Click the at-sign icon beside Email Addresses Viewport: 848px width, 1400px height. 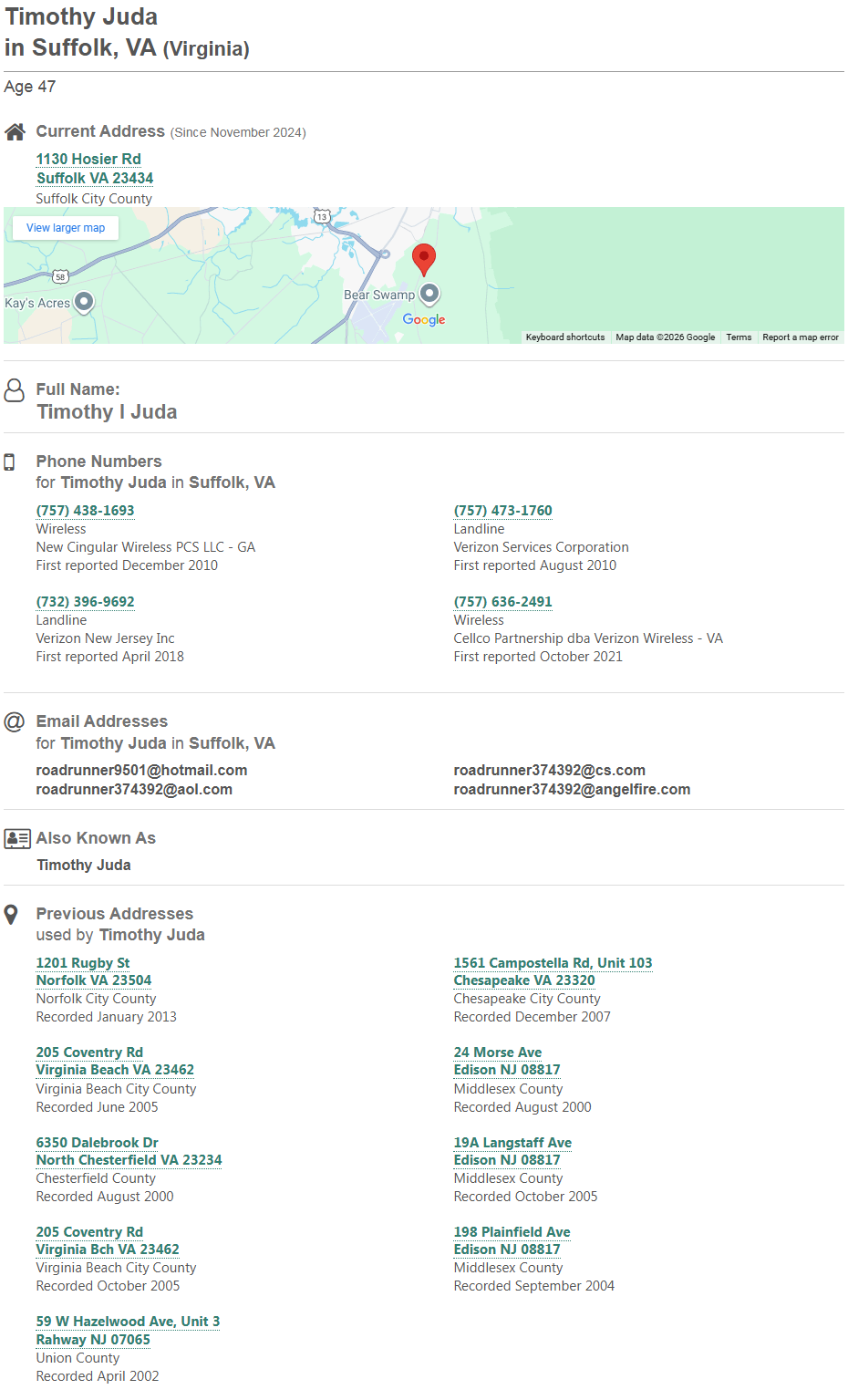pos(15,722)
